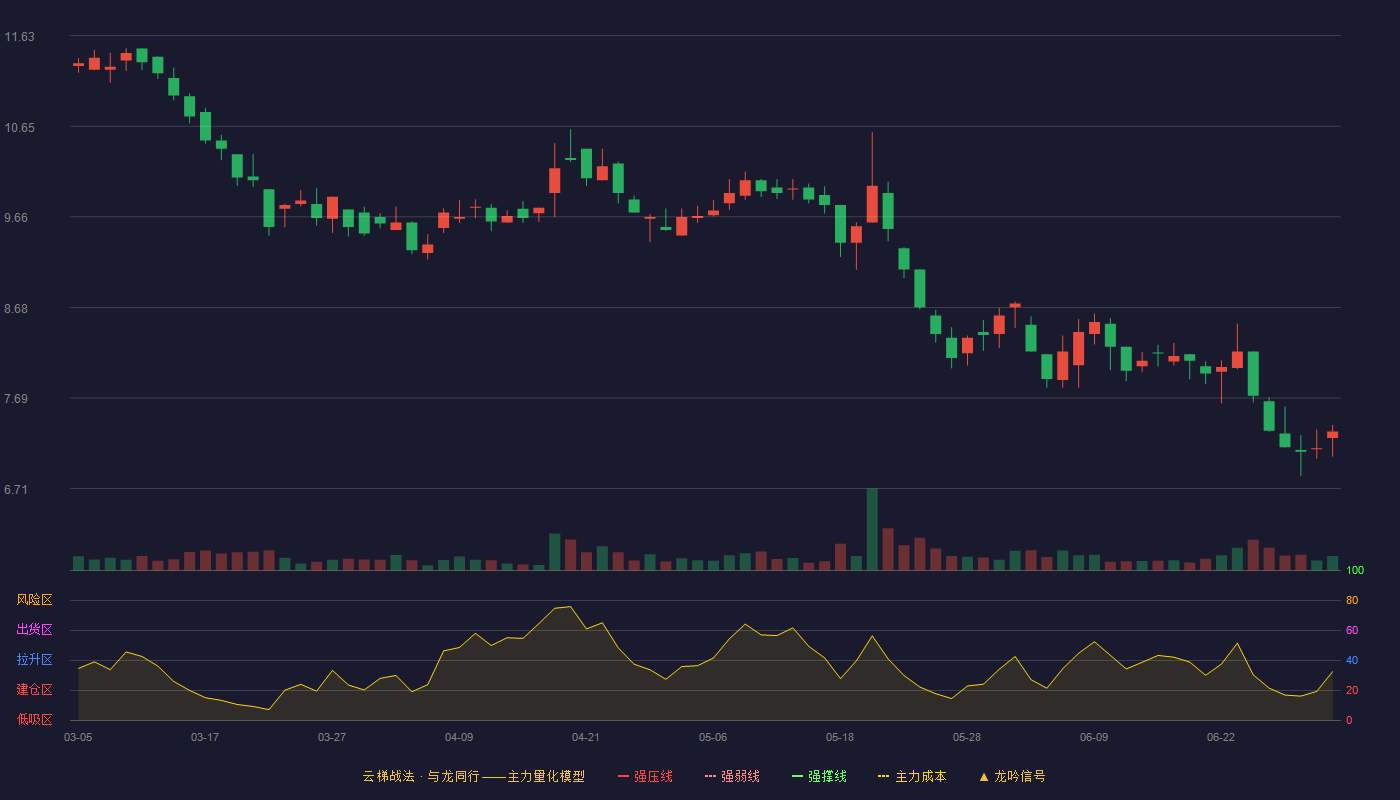The height and width of the screenshot is (800, 1400).
Task: Click the 风险区 zone label
Action: pos(34,600)
